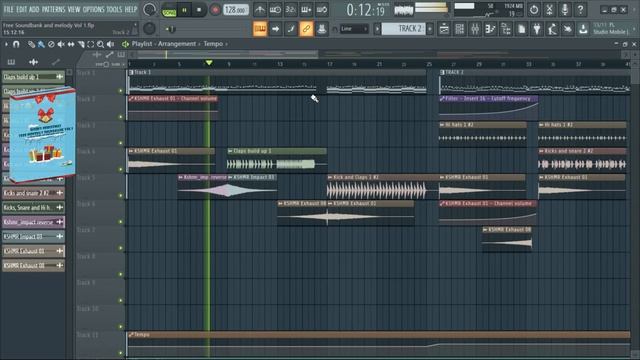The image size is (640, 360).
Task: Open the EDIT menu
Action: pyautogui.click(x=21, y=9)
